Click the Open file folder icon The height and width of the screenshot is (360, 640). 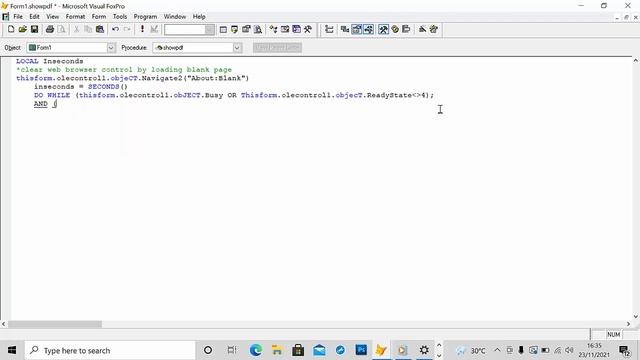pyautogui.click(x=22, y=29)
